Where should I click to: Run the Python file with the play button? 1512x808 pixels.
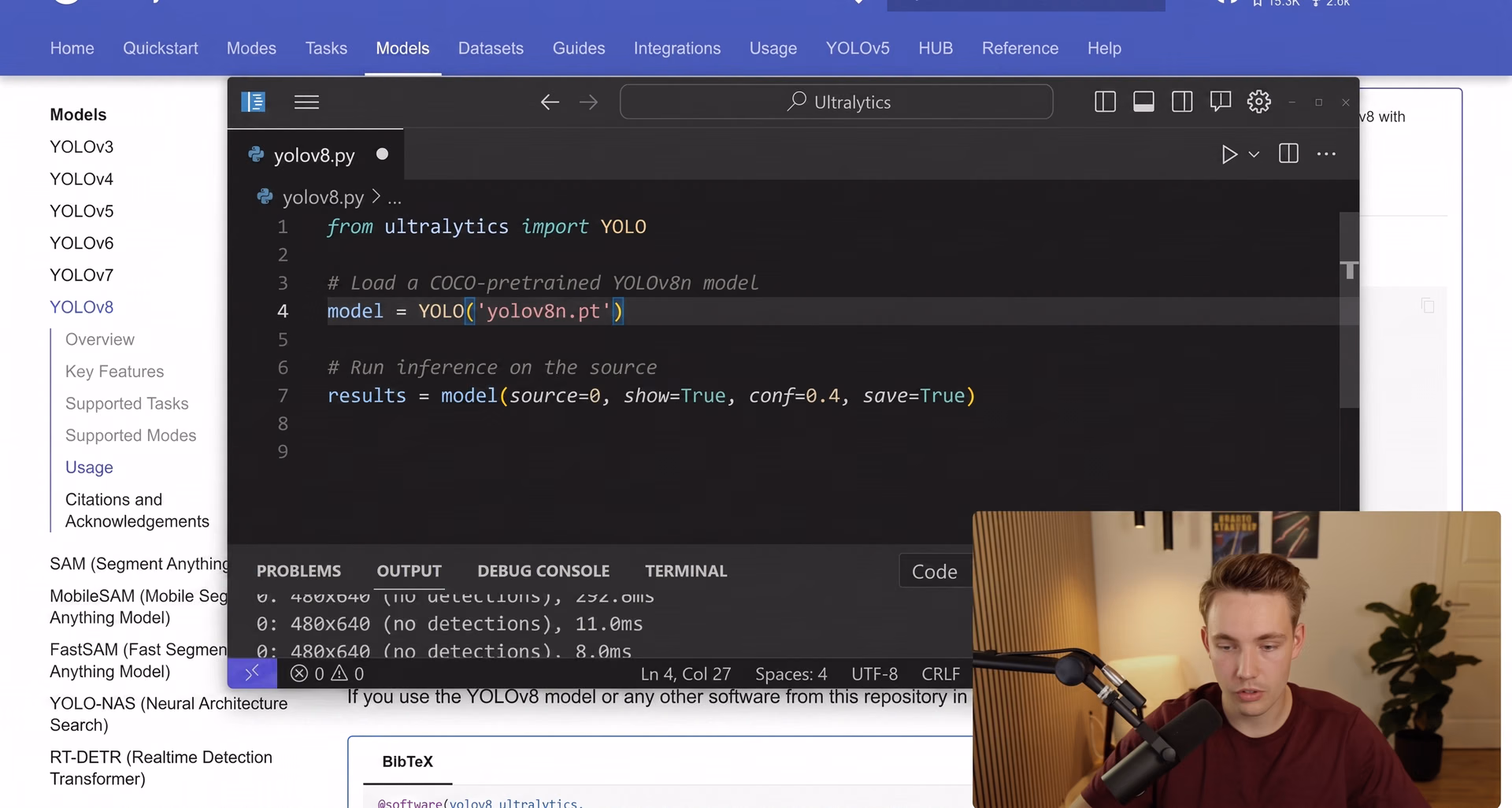1229,154
